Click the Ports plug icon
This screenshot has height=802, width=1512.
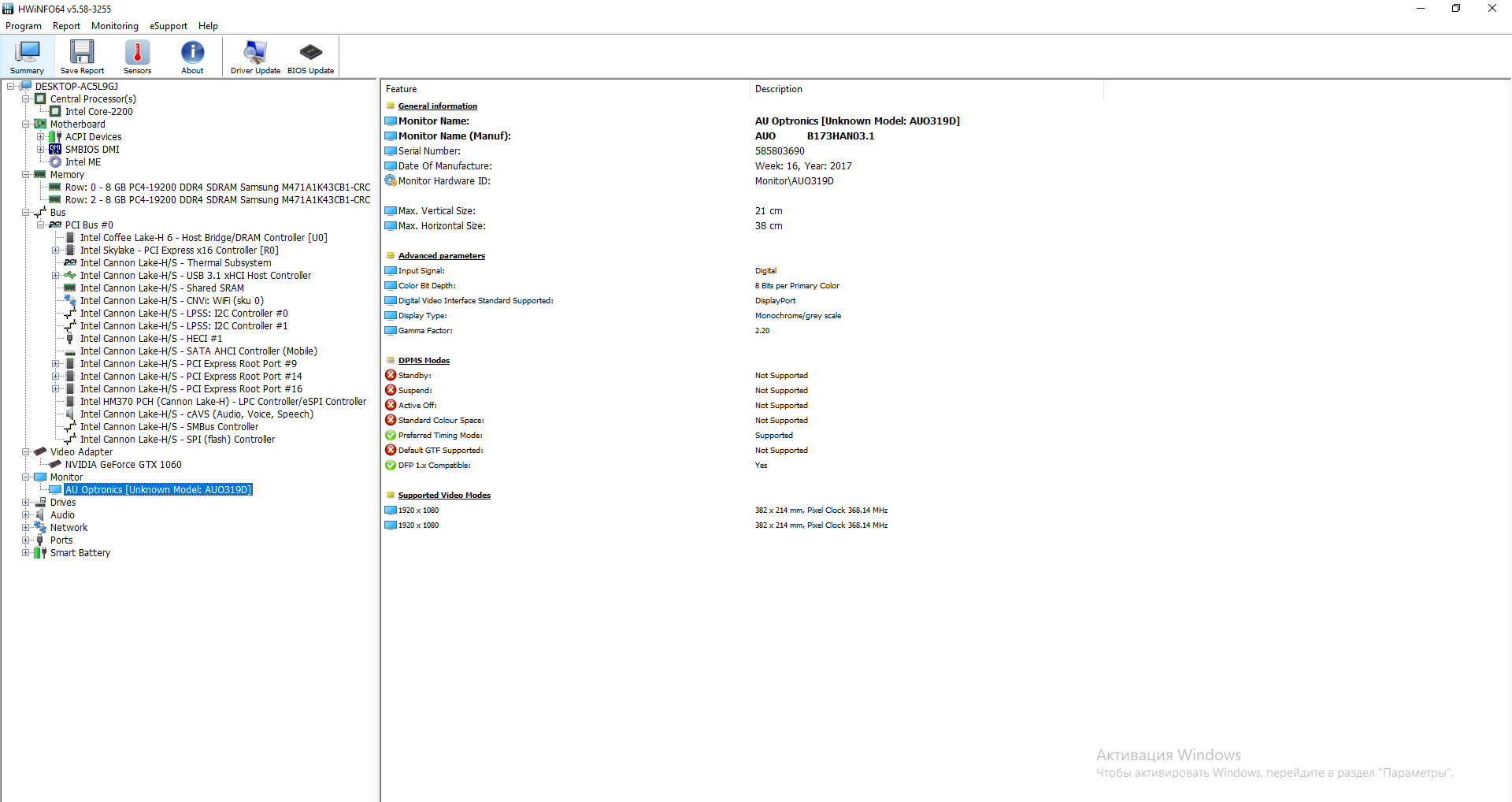point(40,540)
